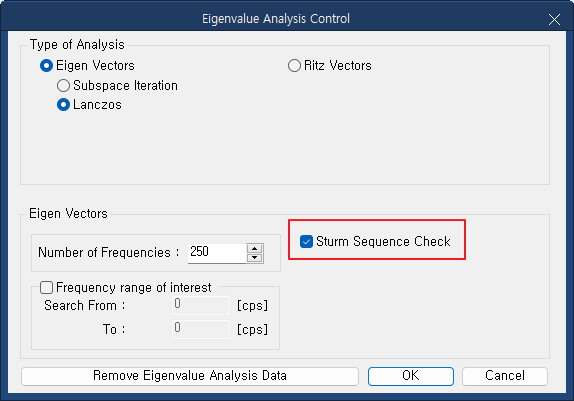
Task: Click the Search From value field
Action: pos(201,305)
